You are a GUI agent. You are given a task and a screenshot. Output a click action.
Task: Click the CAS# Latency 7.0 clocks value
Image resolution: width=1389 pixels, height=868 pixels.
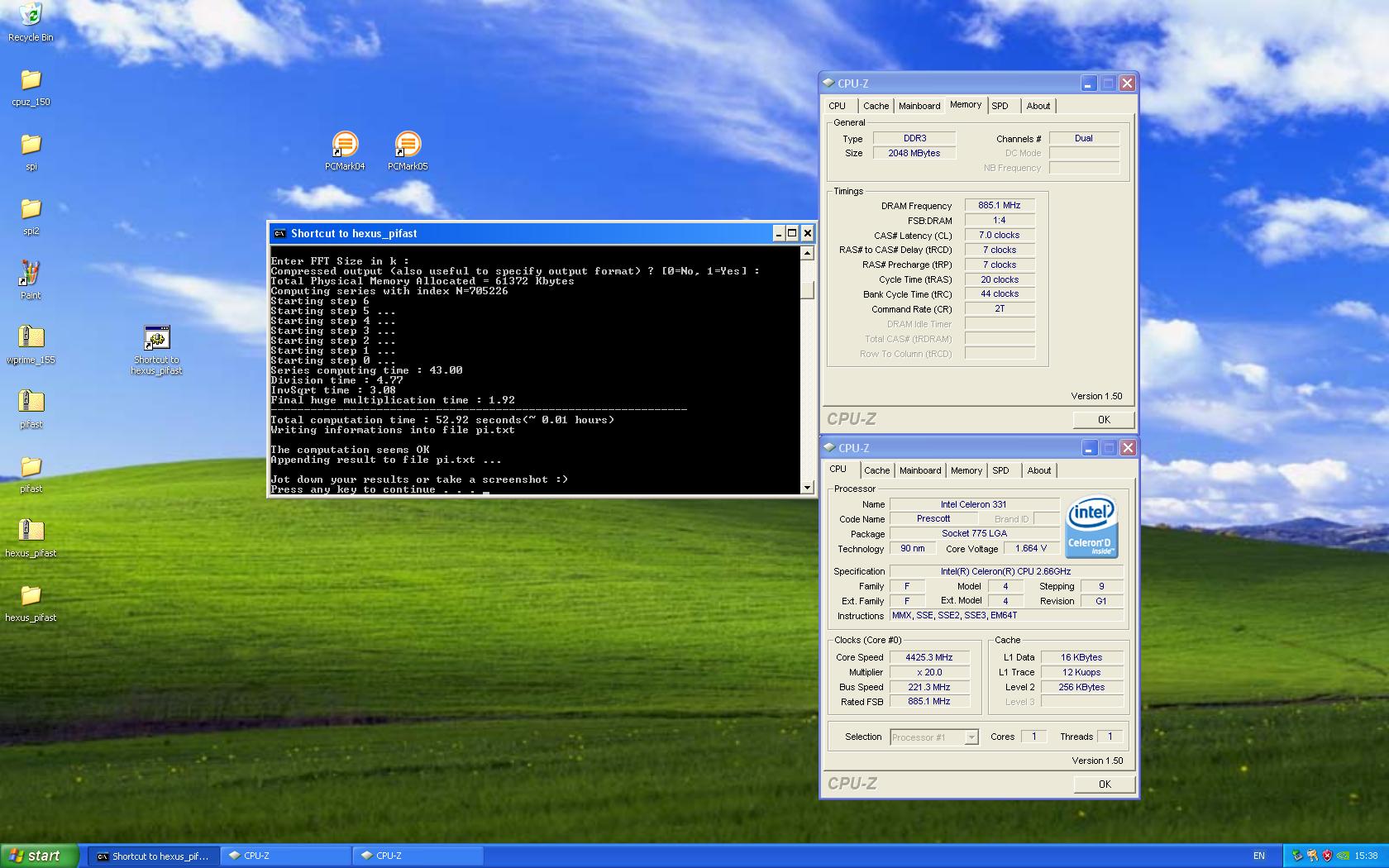[x=1000, y=235]
